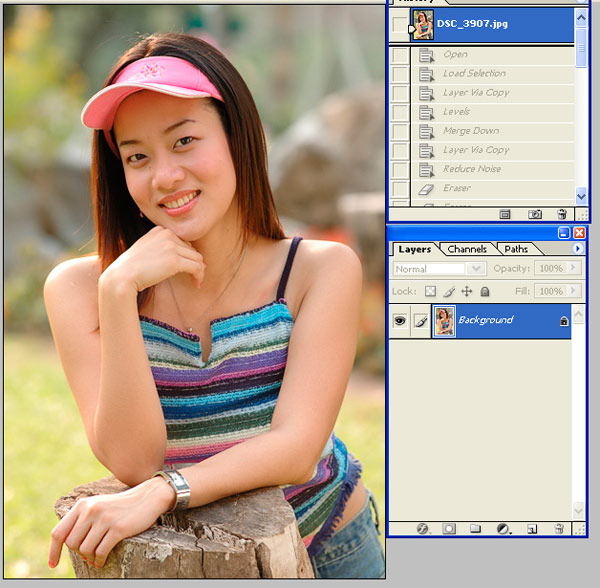Create new document from current history state
The image size is (600, 588).
[505, 215]
